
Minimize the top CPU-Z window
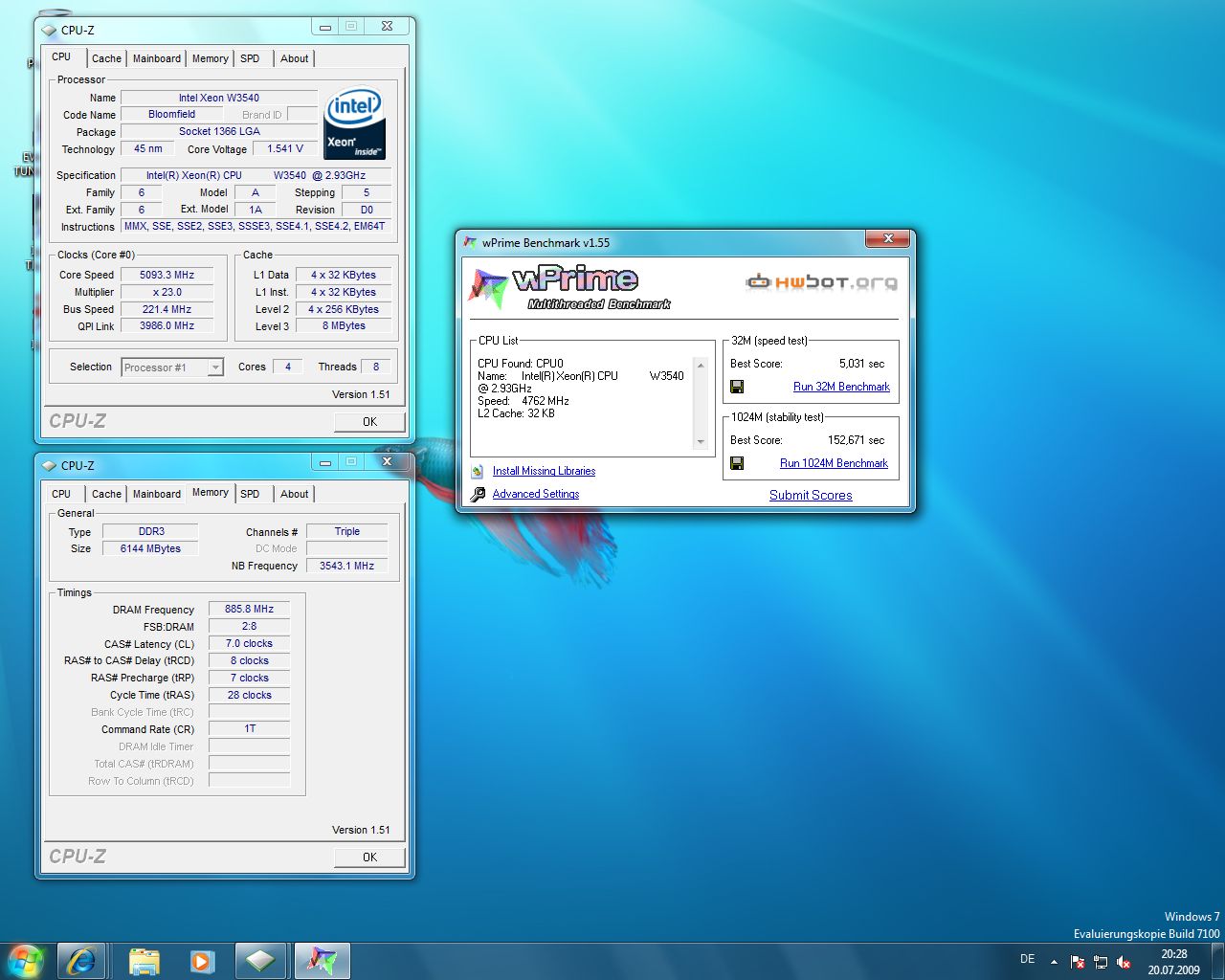pyautogui.click(x=325, y=27)
